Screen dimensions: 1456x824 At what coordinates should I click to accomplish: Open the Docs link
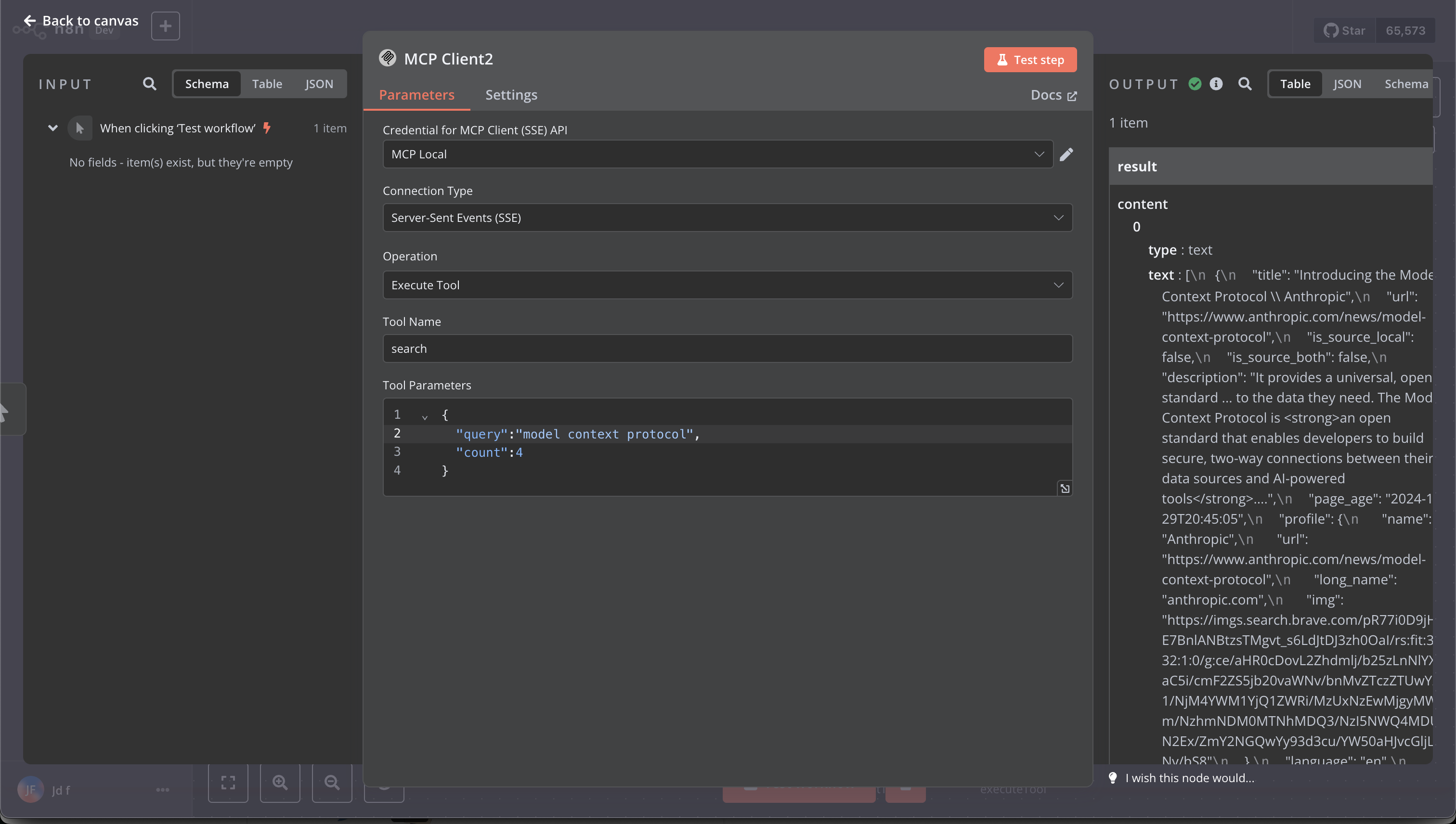coord(1053,95)
